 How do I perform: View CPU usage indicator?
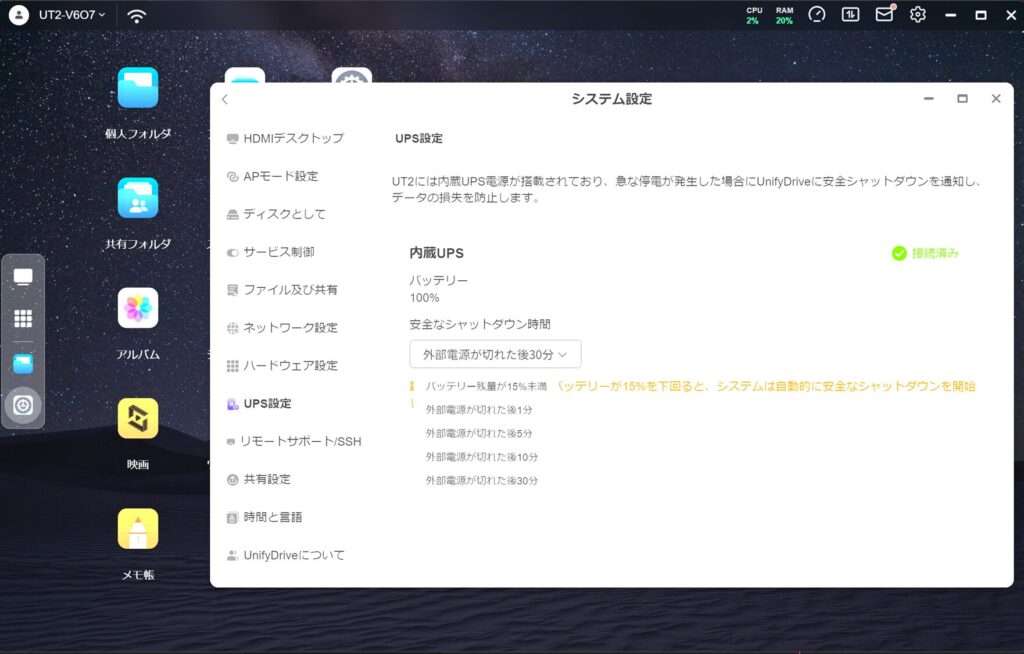[754, 15]
